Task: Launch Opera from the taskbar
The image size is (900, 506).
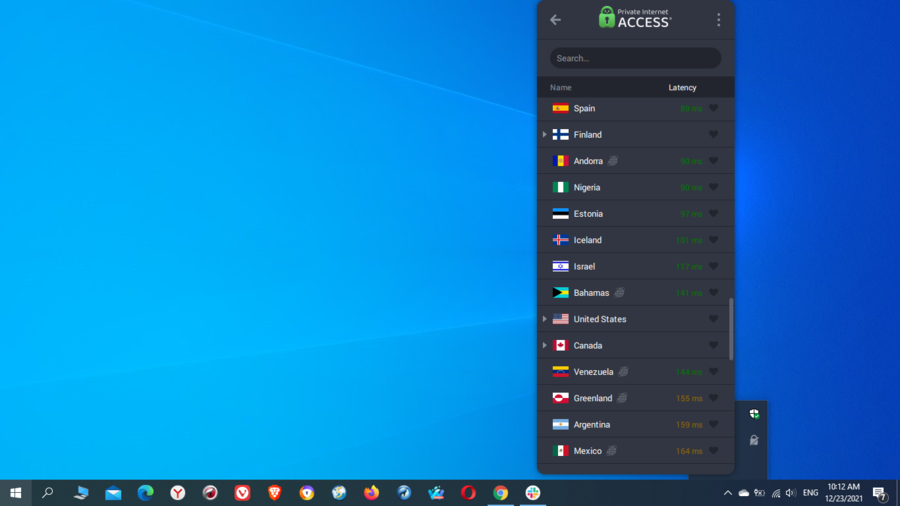Action: tap(468, 493)
